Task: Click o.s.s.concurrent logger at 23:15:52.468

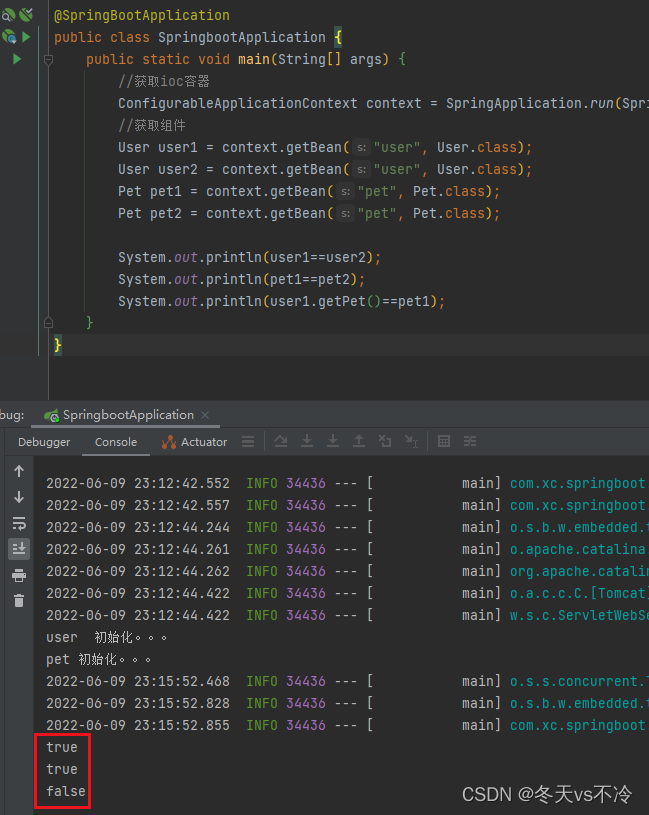Action: pos(578,681)
